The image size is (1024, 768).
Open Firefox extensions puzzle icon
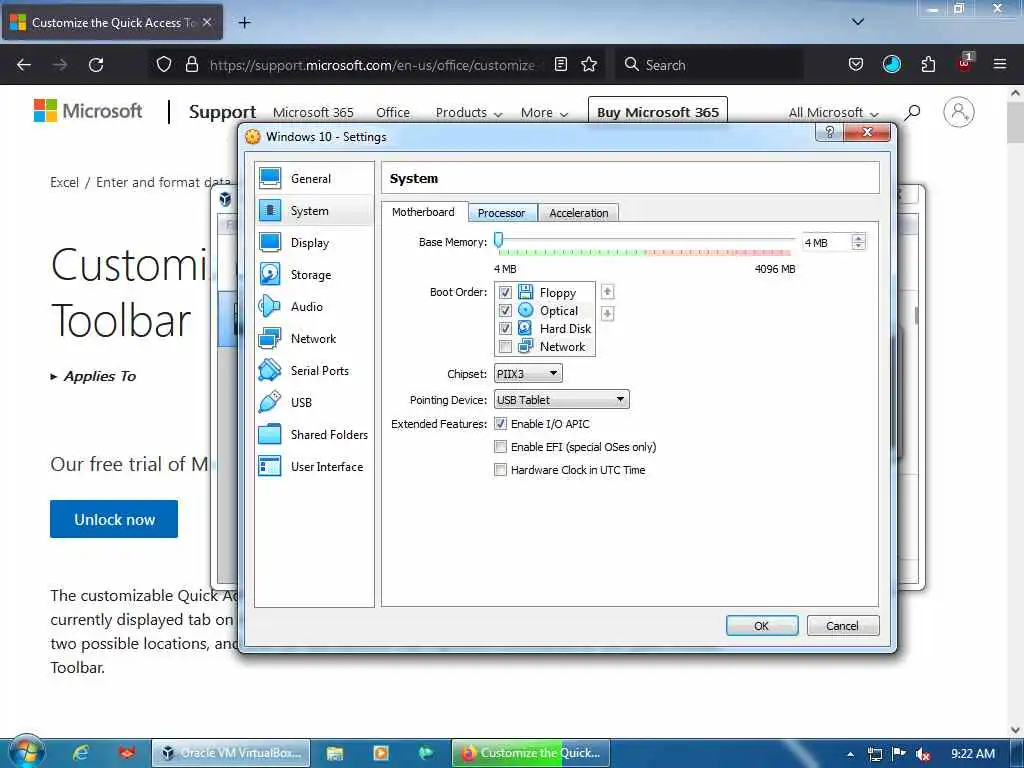pyautogui.click(x=928, y=65)
